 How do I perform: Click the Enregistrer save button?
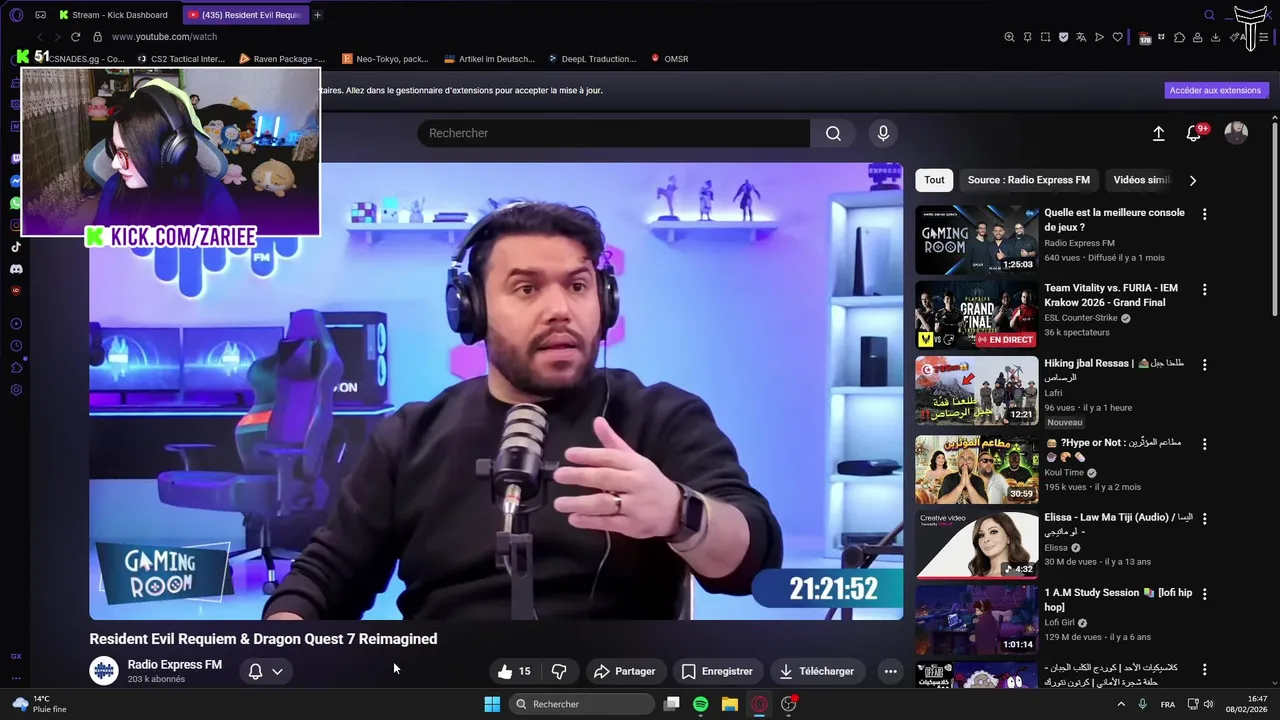(716, 671)
